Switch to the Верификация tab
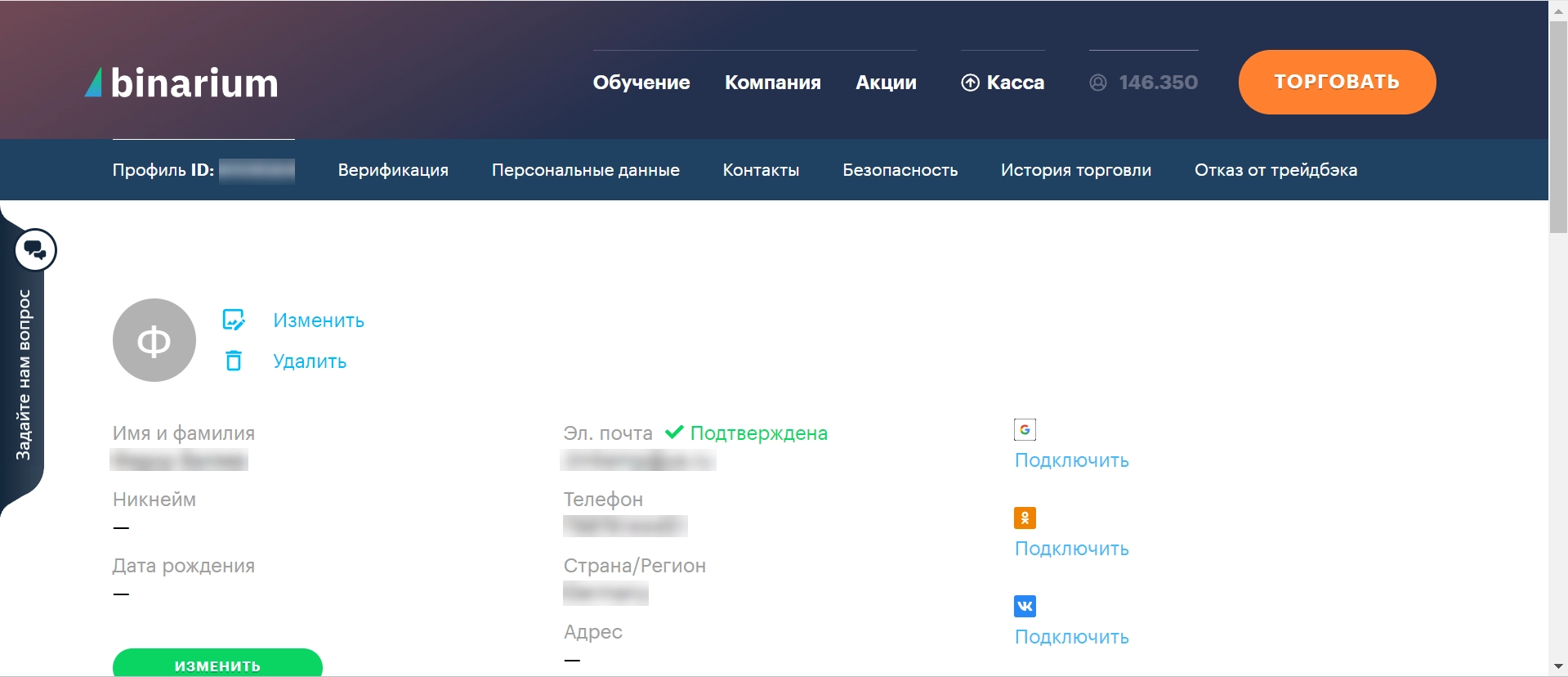1568x677 pixels. click(393, 170)
